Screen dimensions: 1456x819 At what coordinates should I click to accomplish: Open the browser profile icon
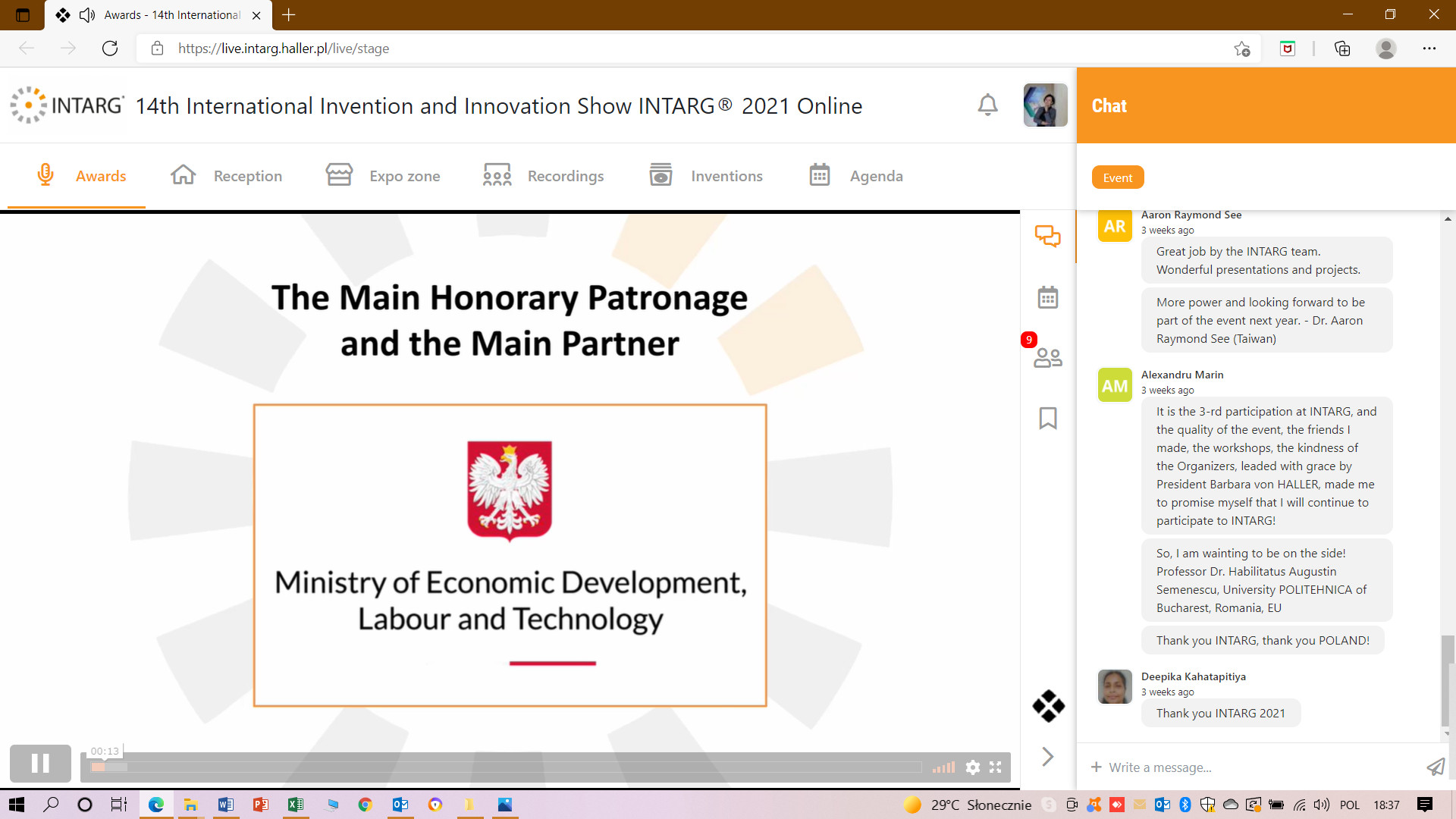pyautogui.click(x=1386, y=49)
